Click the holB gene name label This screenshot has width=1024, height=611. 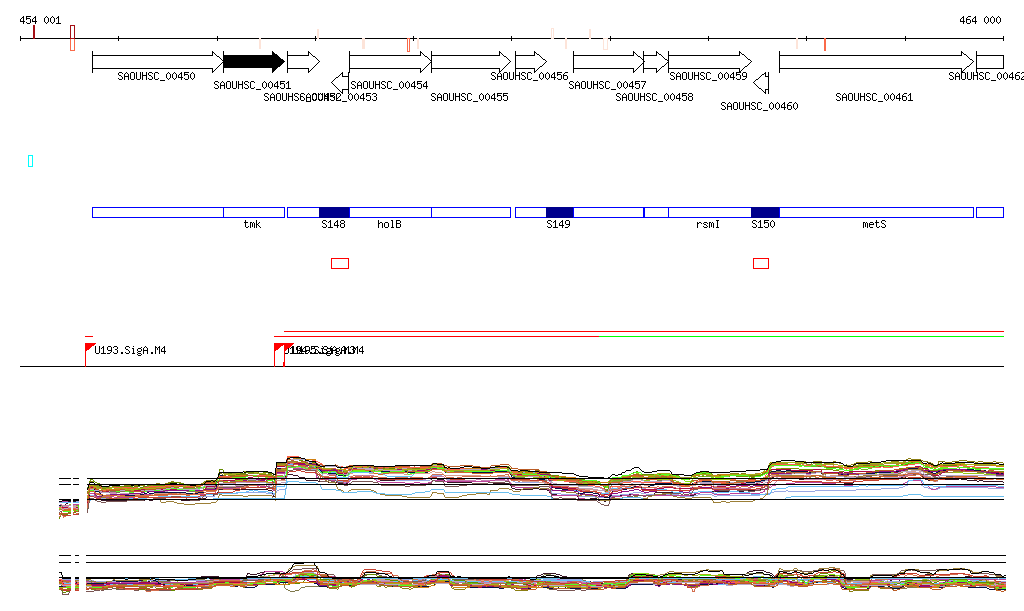[x=389, y=225]
